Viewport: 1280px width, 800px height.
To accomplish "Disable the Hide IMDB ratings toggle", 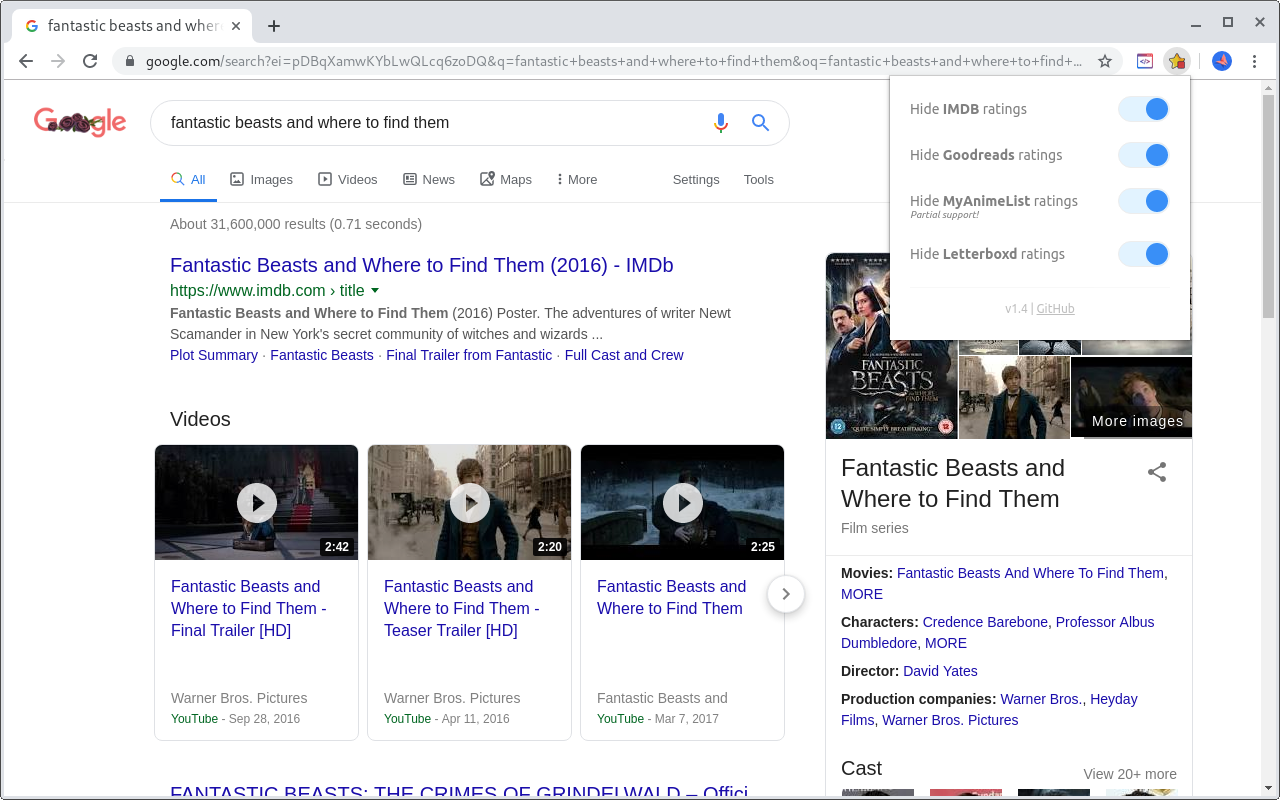I will tap(1143, 109).
